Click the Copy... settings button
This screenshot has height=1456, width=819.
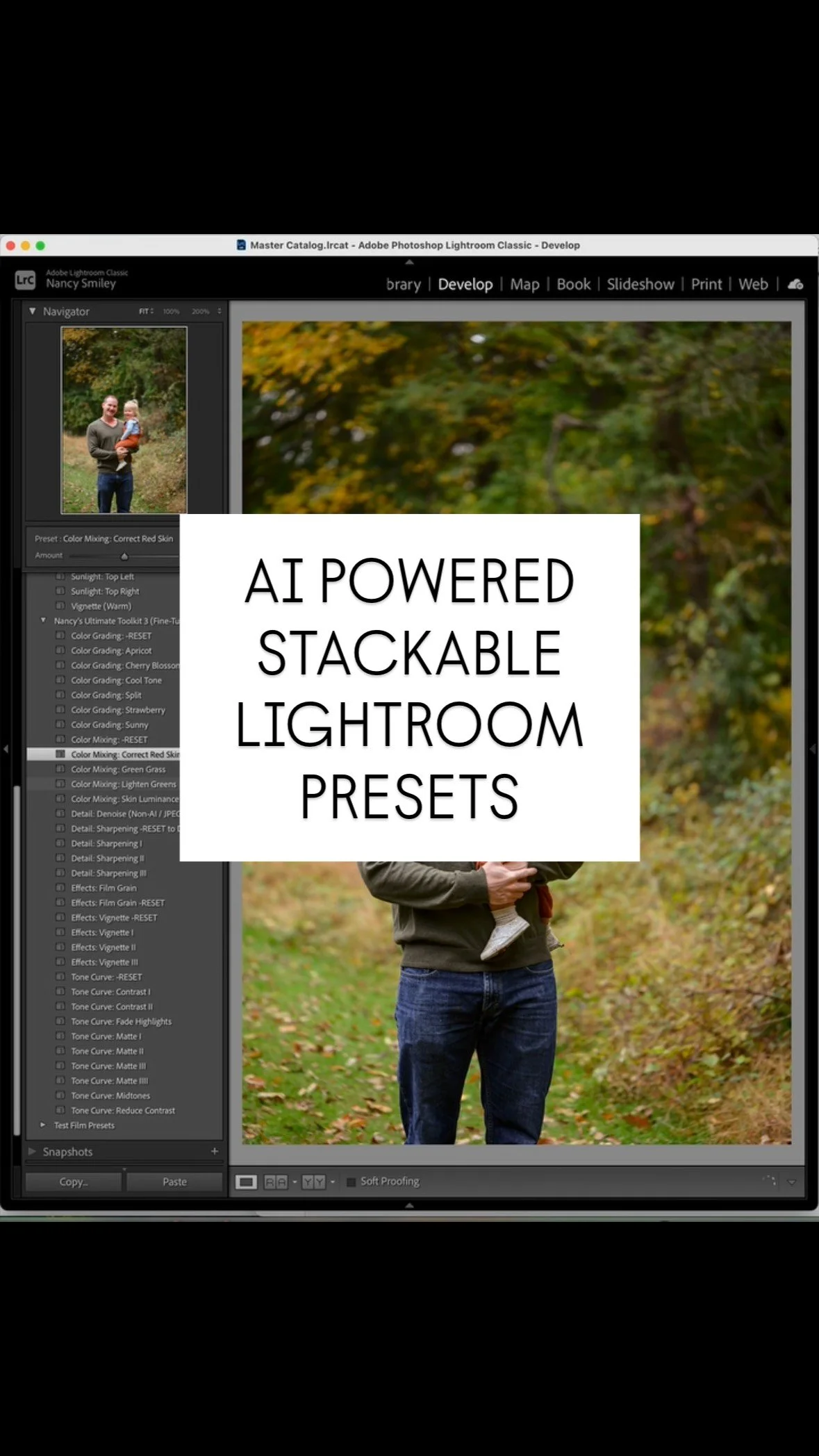(x=74, y=1182)
